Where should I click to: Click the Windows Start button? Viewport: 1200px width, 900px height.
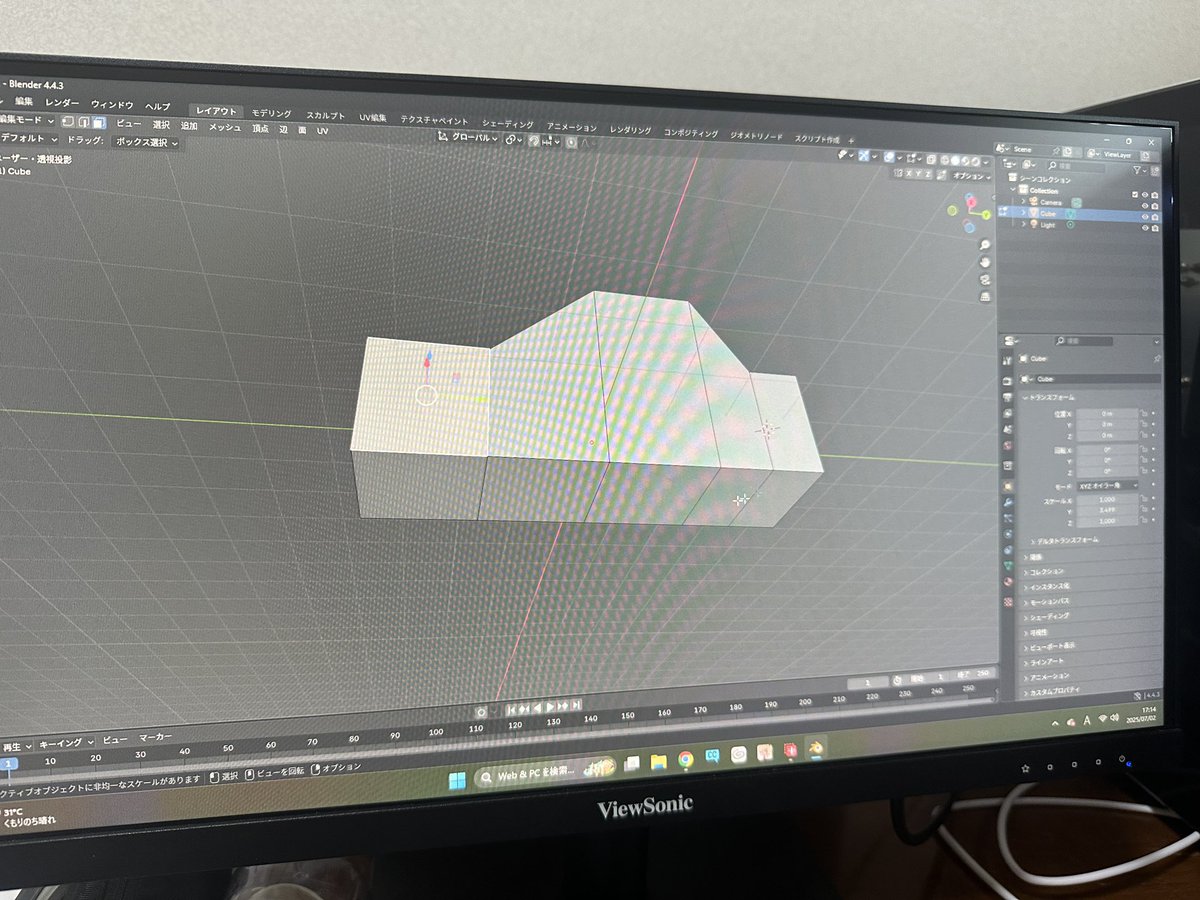point(457,780)
